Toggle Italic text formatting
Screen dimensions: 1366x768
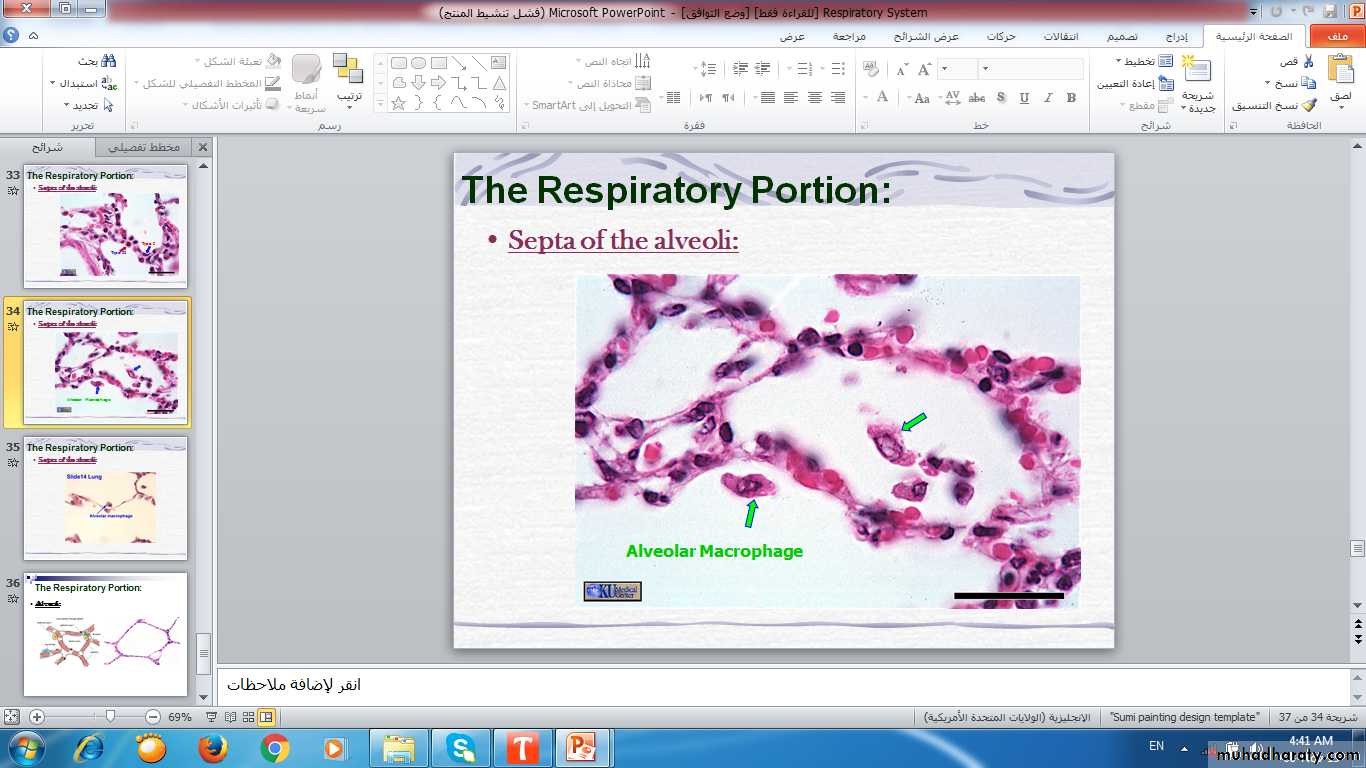[1048, 98]
